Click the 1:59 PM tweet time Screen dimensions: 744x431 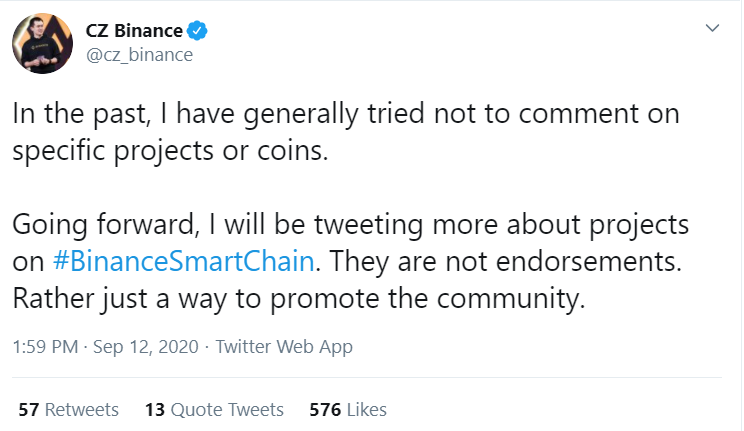click(x=45, y=348)
